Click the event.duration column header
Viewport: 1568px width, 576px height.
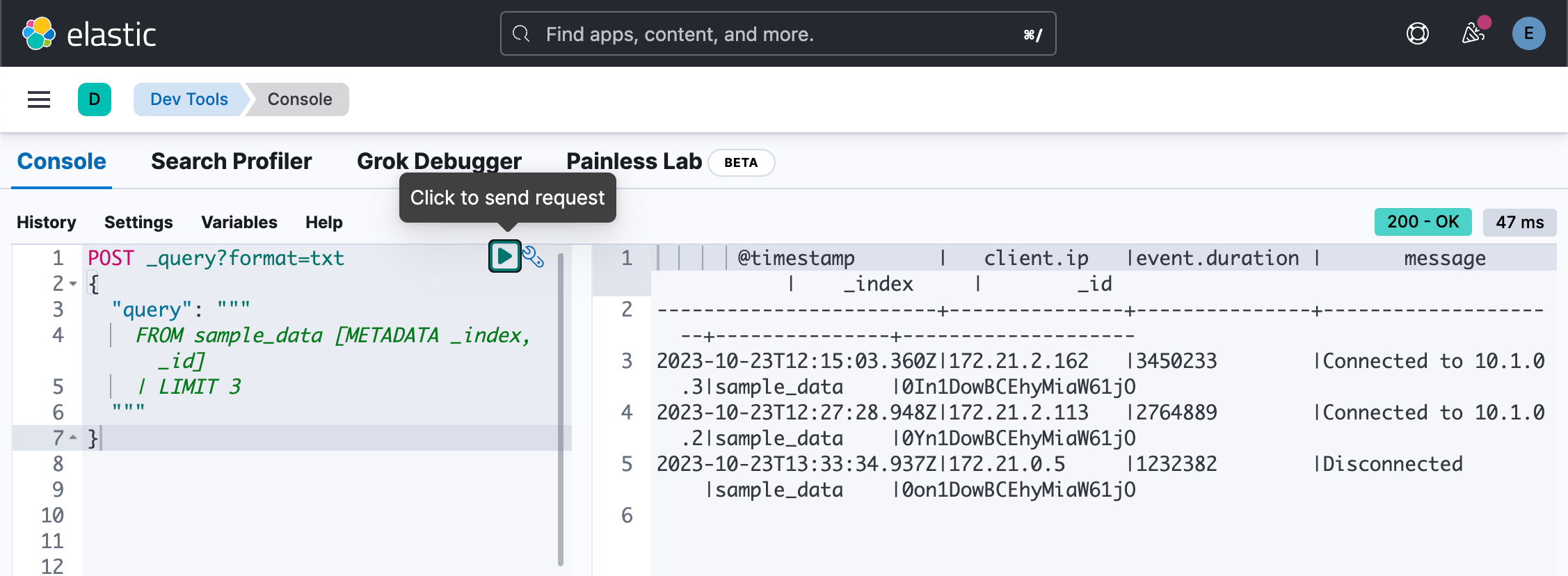[1217, 258]
